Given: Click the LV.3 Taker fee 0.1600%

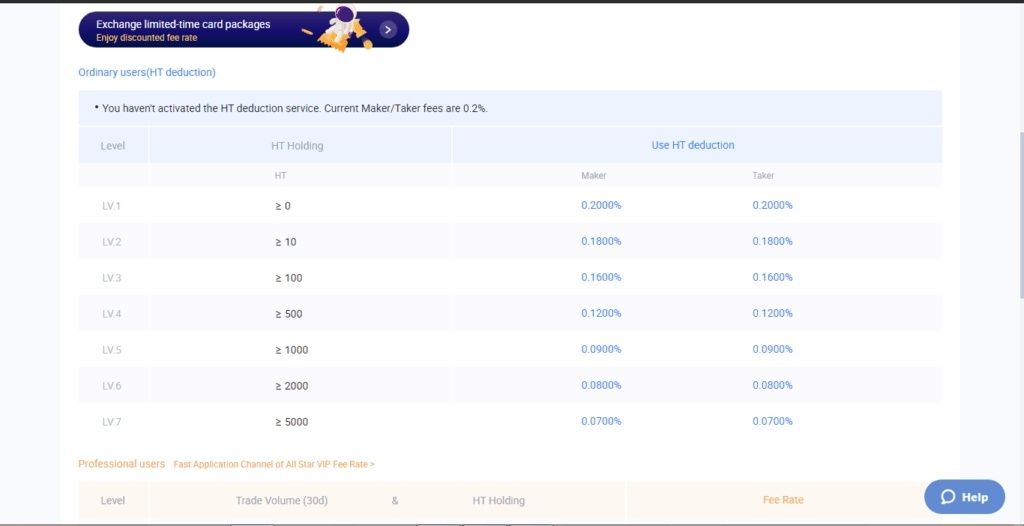Looking at the screenshot, I should tap(773, 277).
